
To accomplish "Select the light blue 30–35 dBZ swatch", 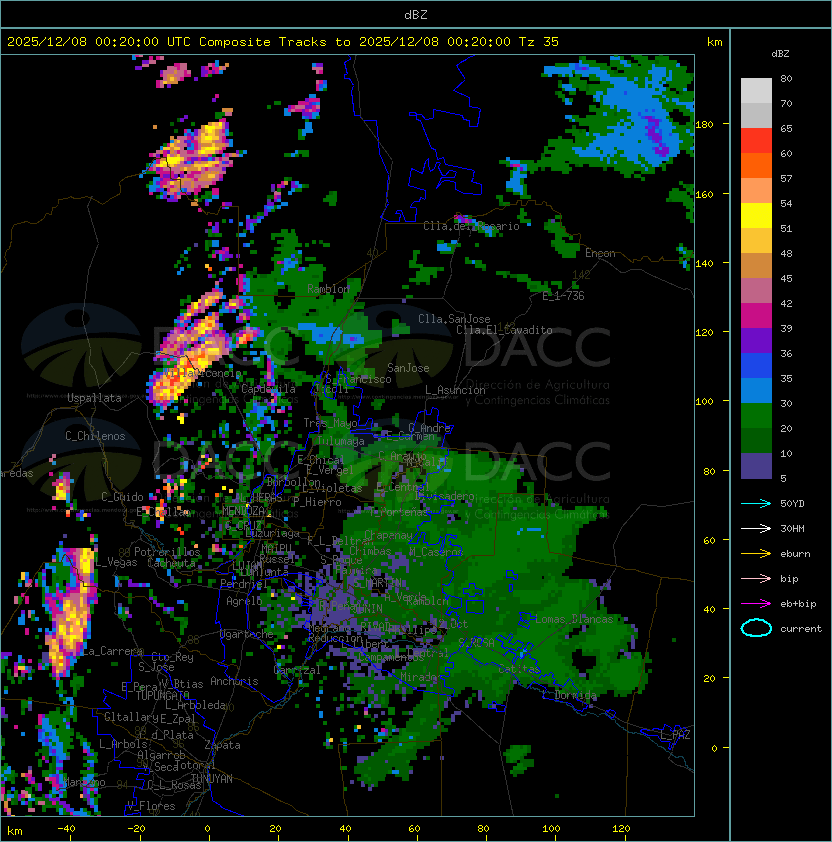I will click(x=756, y=390).
